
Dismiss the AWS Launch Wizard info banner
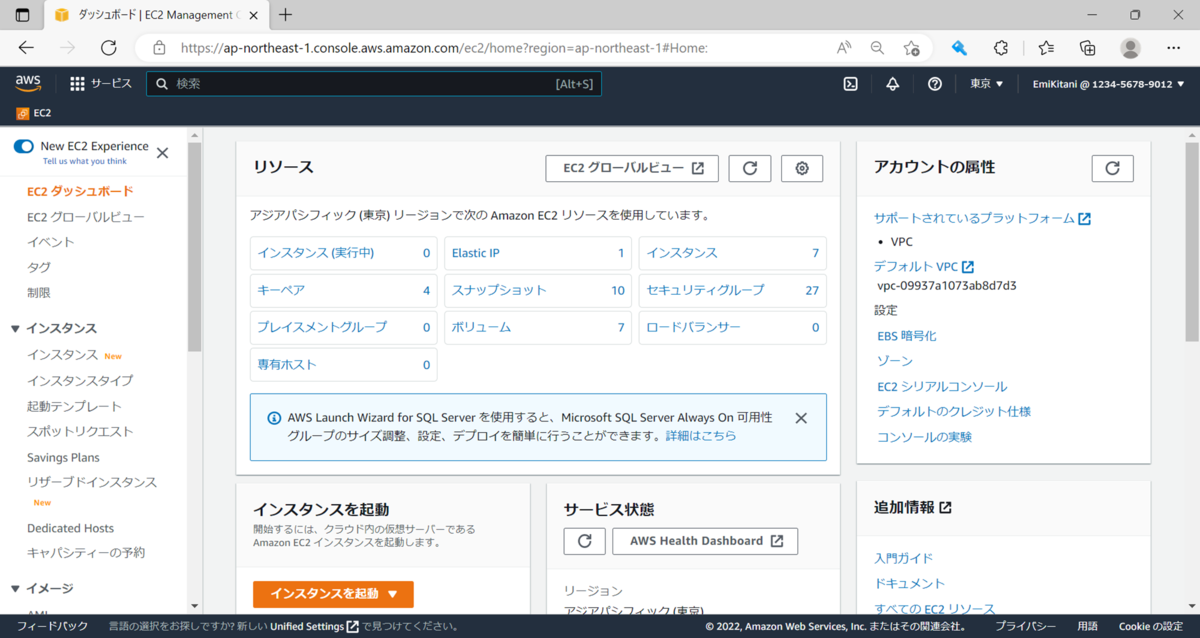click(x=801, y=418)
